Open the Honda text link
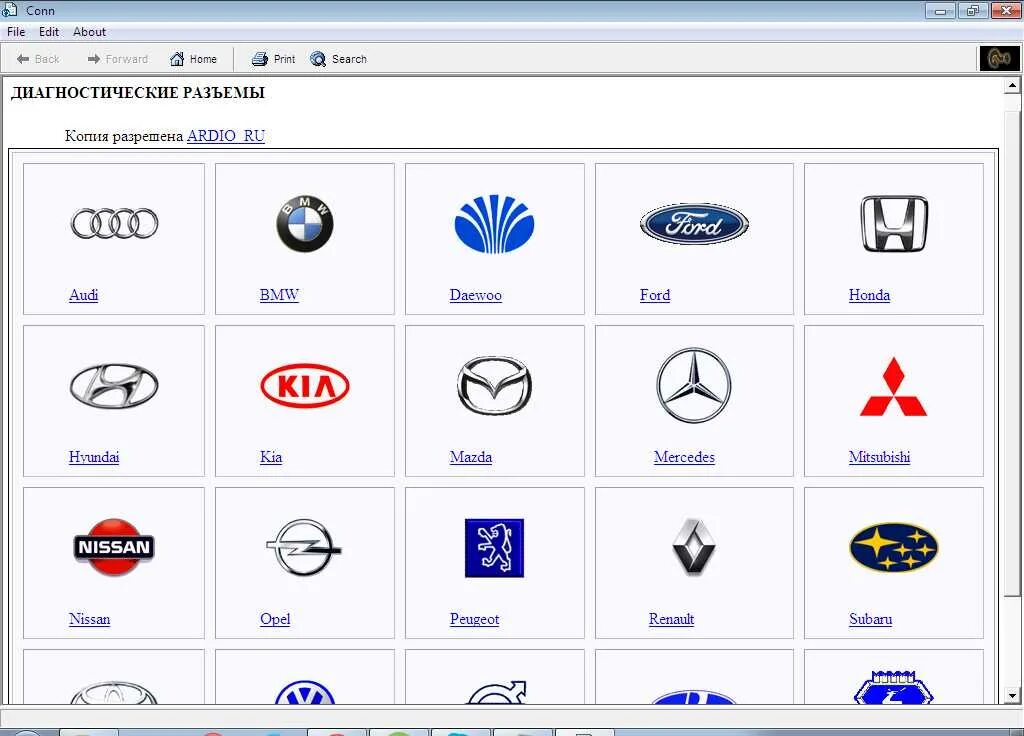The image size is (1024, 736). (x=869, y=295)
